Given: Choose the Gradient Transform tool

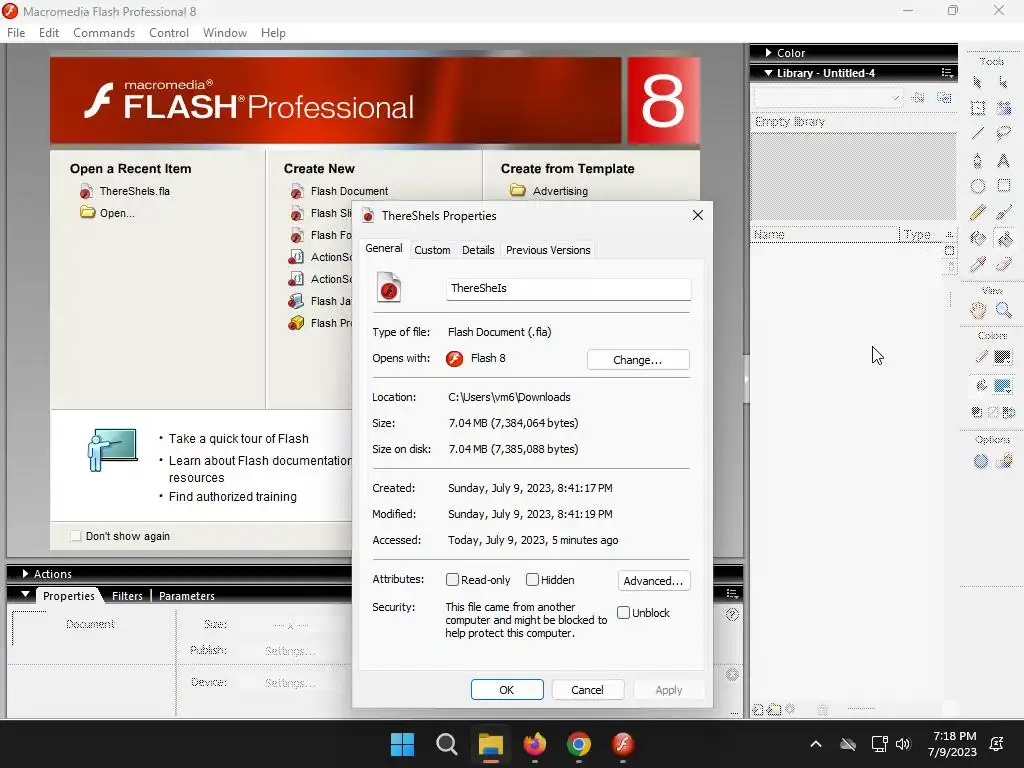Looking at the screenshot, I should pyautogui.click(x=1004, y=108).
